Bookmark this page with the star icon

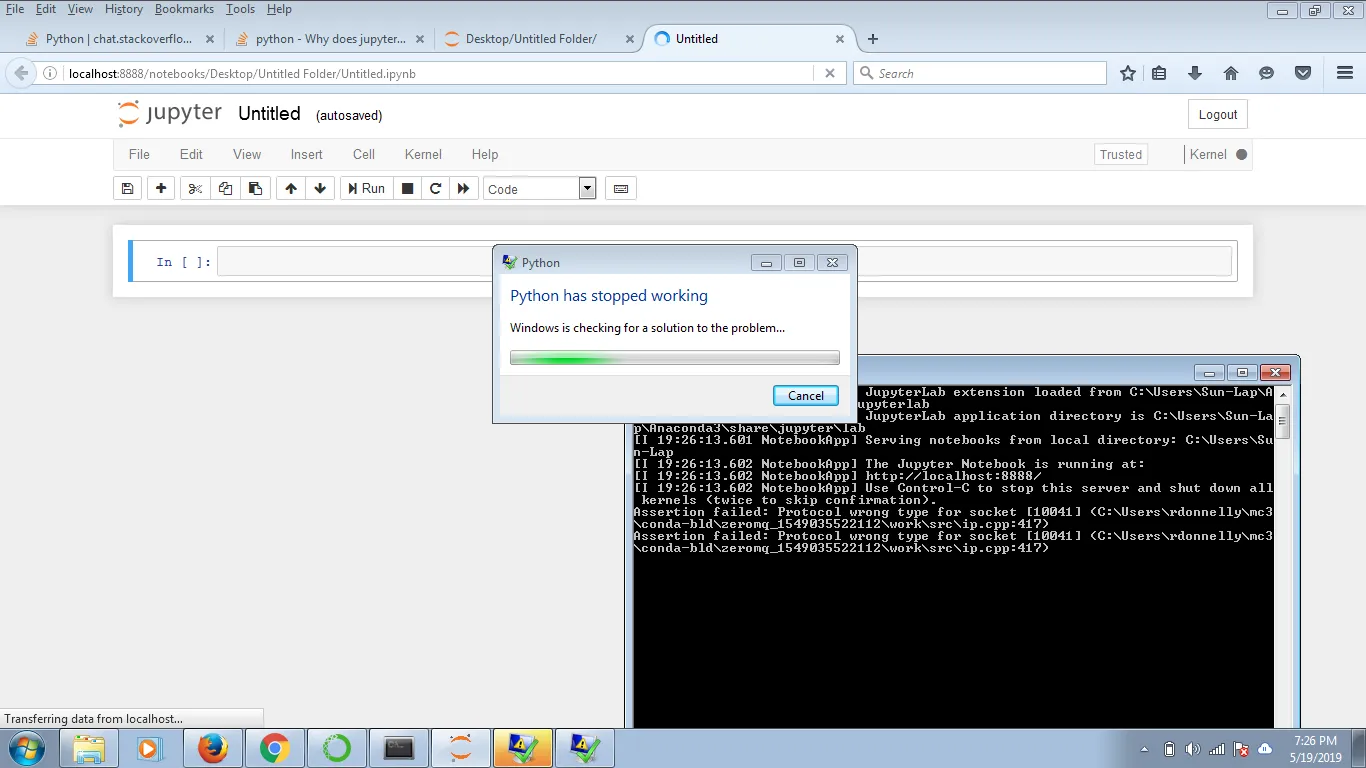pos(1128,73)
